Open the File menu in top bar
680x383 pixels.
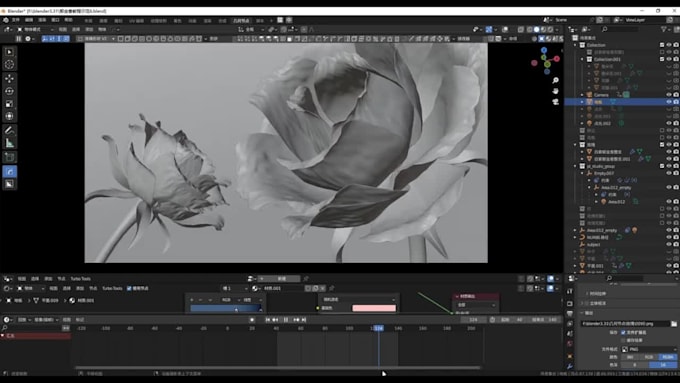click(x=16, y=20)
